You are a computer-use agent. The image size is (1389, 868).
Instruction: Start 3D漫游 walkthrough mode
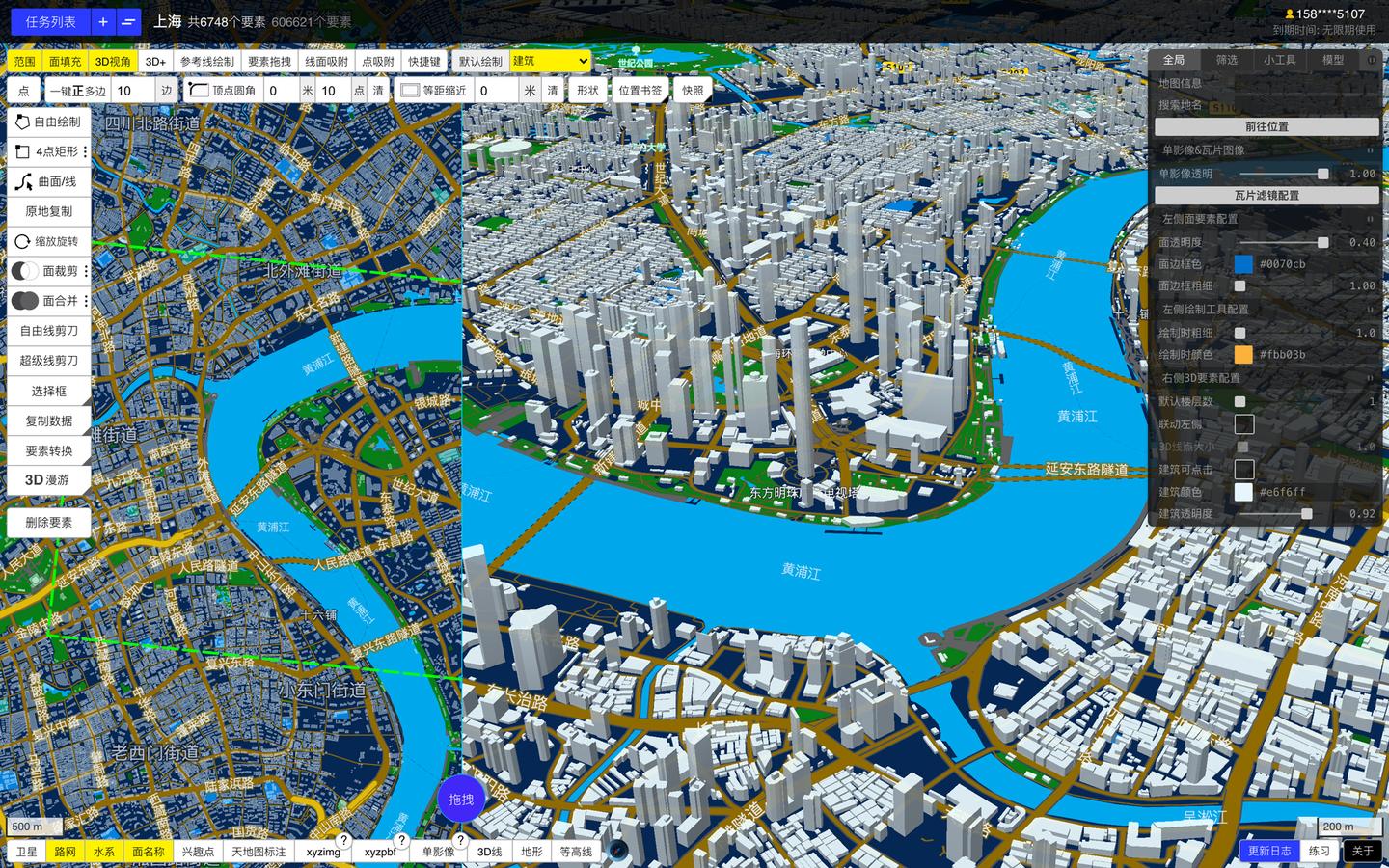click(48, 479)
